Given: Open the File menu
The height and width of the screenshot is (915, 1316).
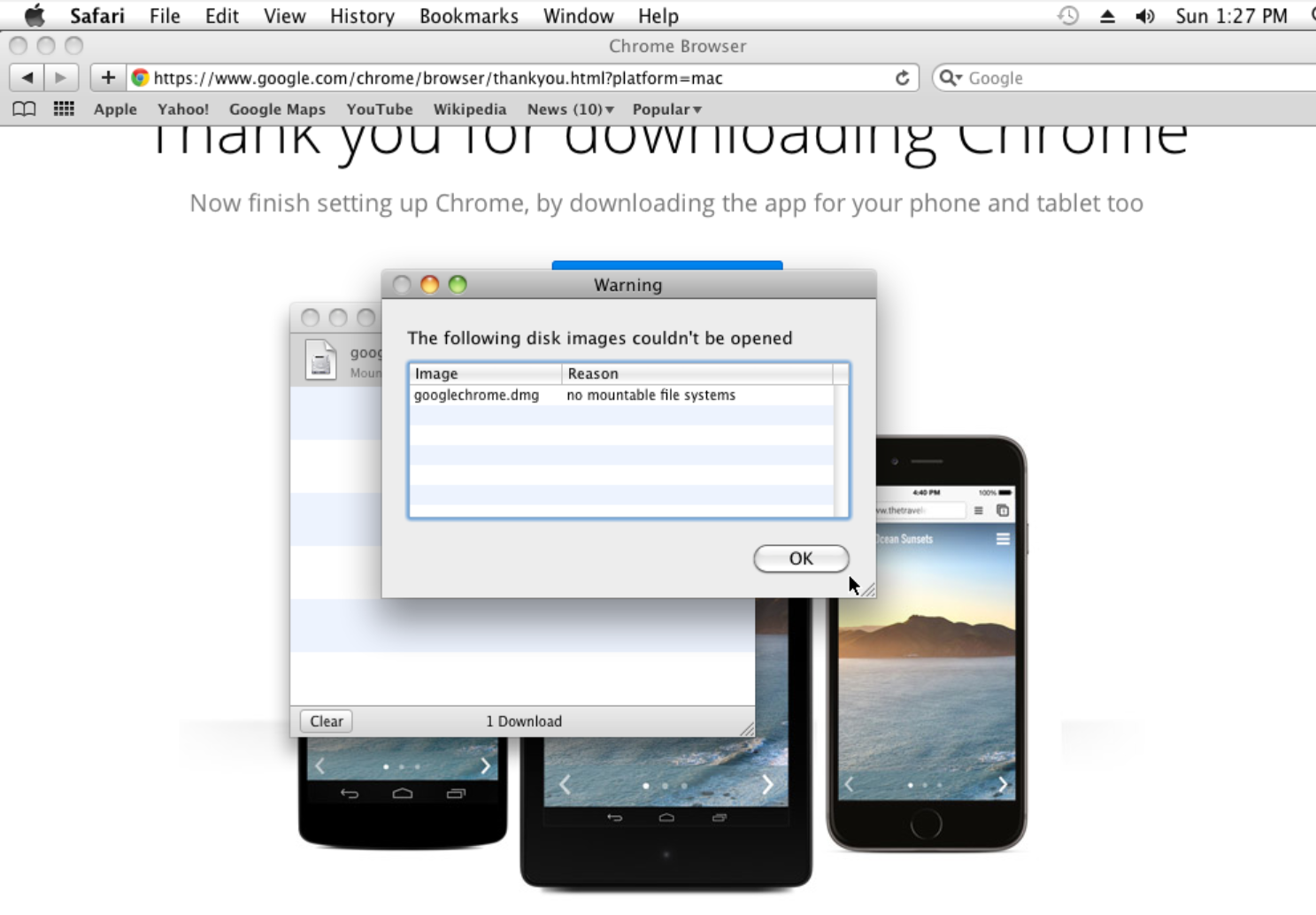Looking at the screenshot, I should tap(165, 16).
